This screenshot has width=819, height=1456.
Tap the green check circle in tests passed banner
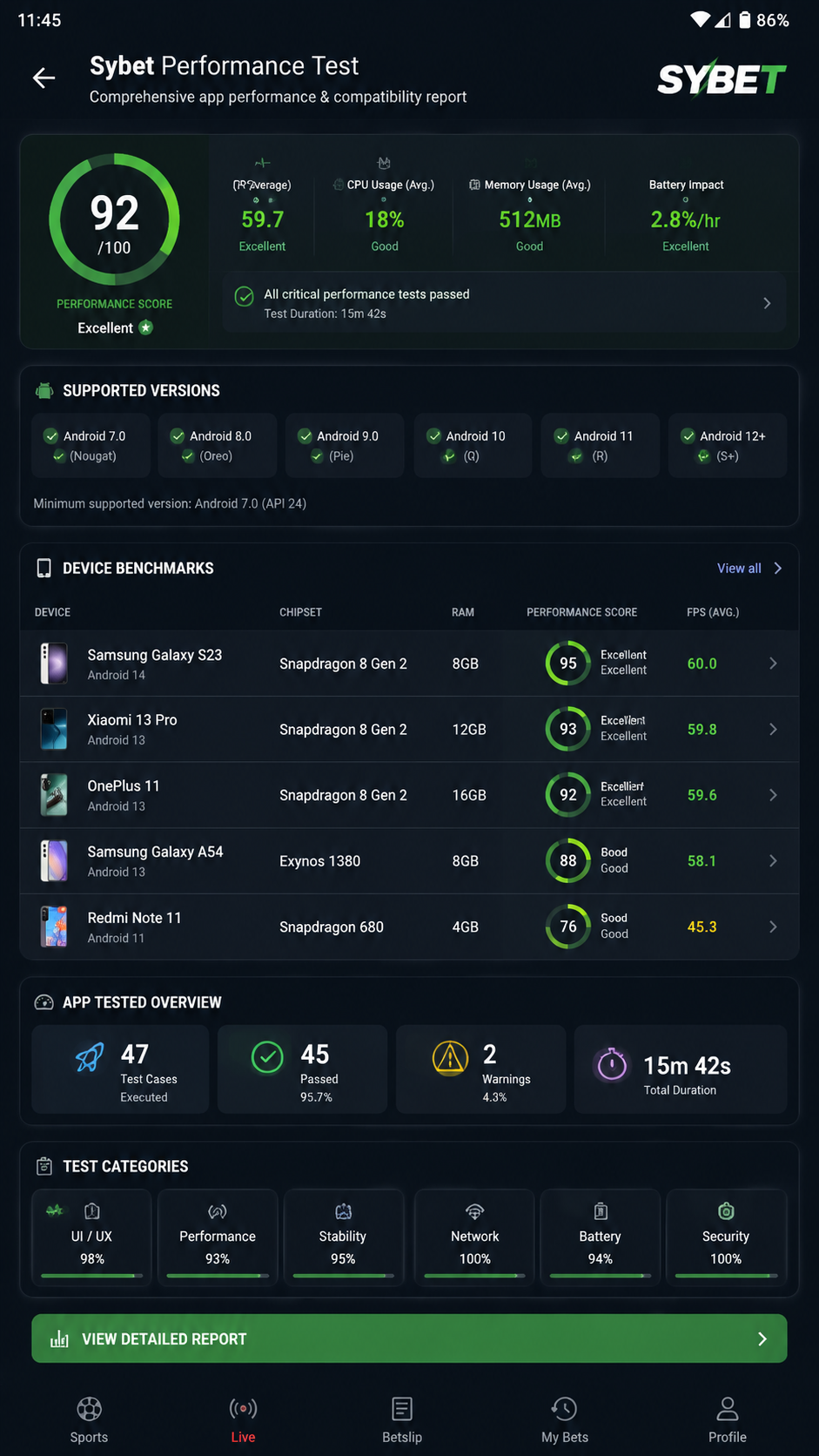coord(245,296)
